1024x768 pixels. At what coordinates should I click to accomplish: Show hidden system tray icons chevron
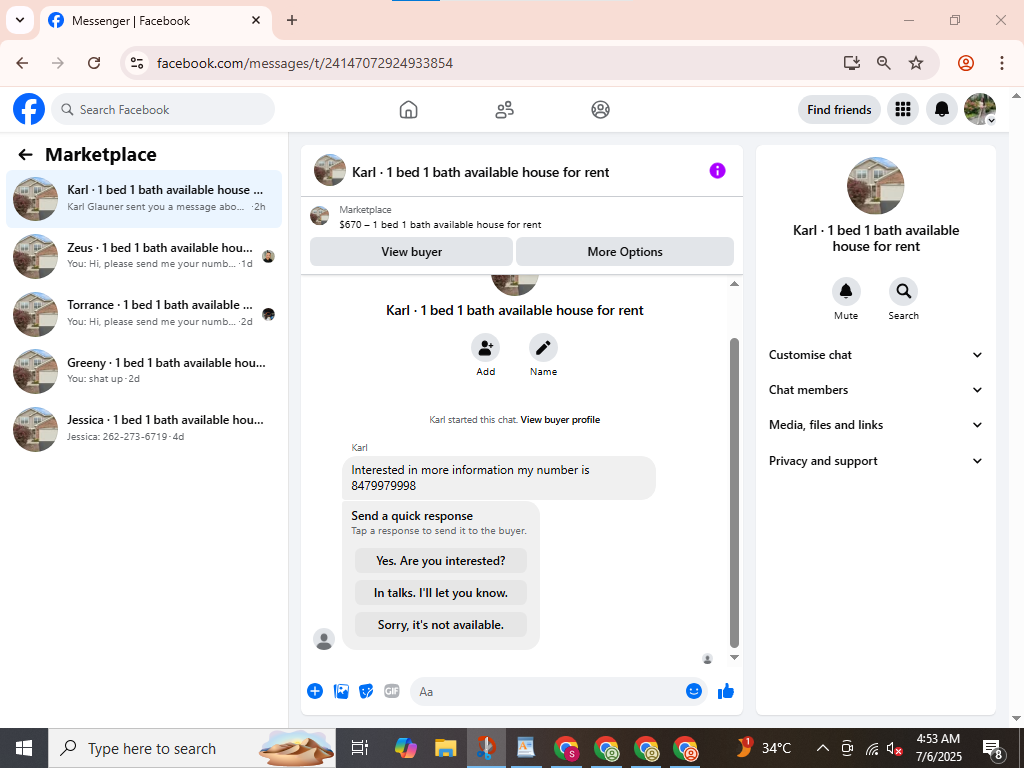tap(823, 748)
